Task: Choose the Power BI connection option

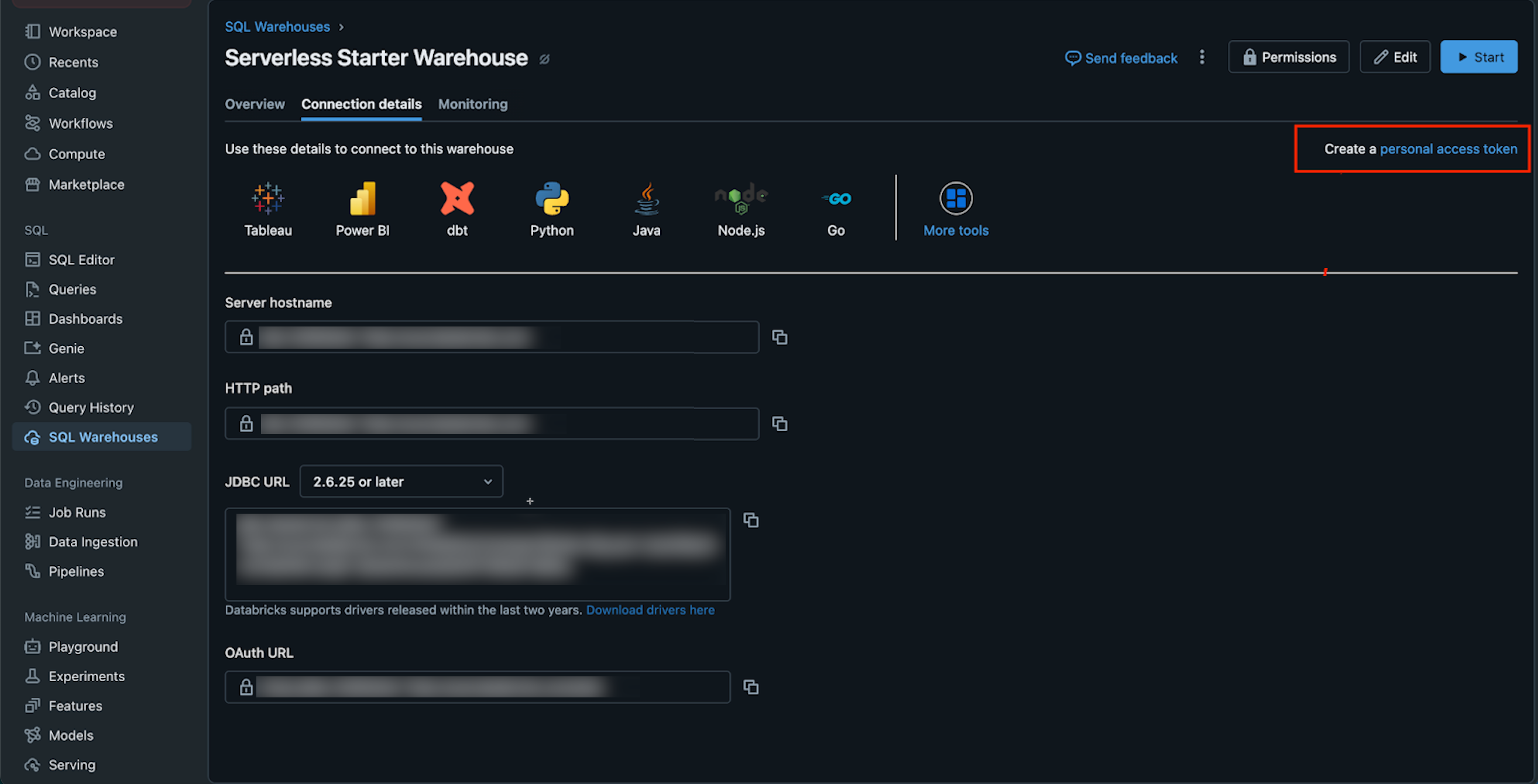Action: click(x=362, y=209)
